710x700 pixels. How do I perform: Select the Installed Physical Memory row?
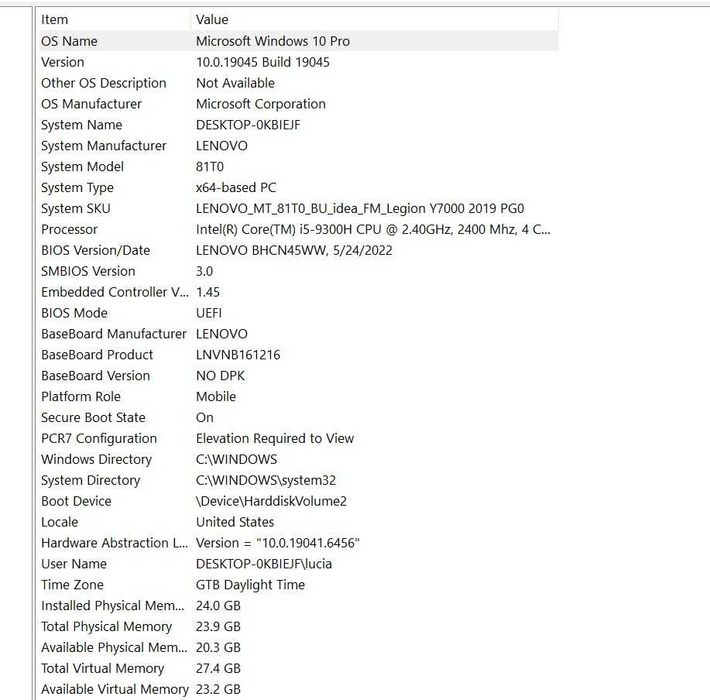297,605
